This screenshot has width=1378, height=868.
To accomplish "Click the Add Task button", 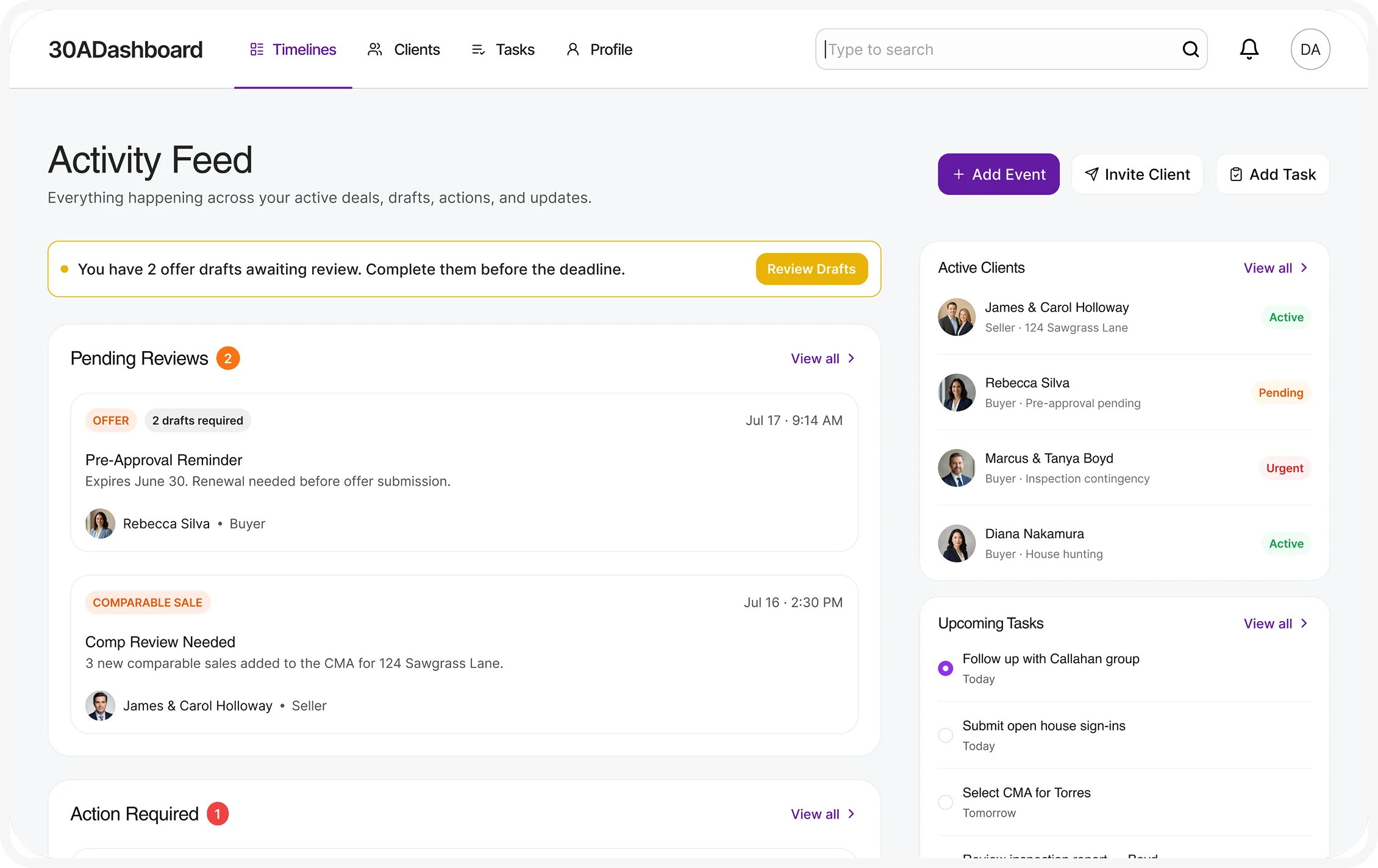I will (1273, 174).
